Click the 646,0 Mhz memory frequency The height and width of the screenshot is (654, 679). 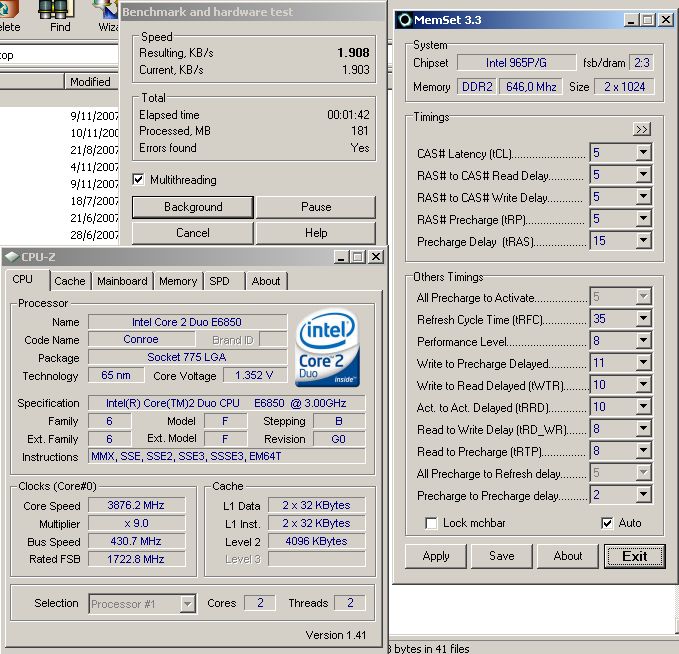click(x=531, y=87)
